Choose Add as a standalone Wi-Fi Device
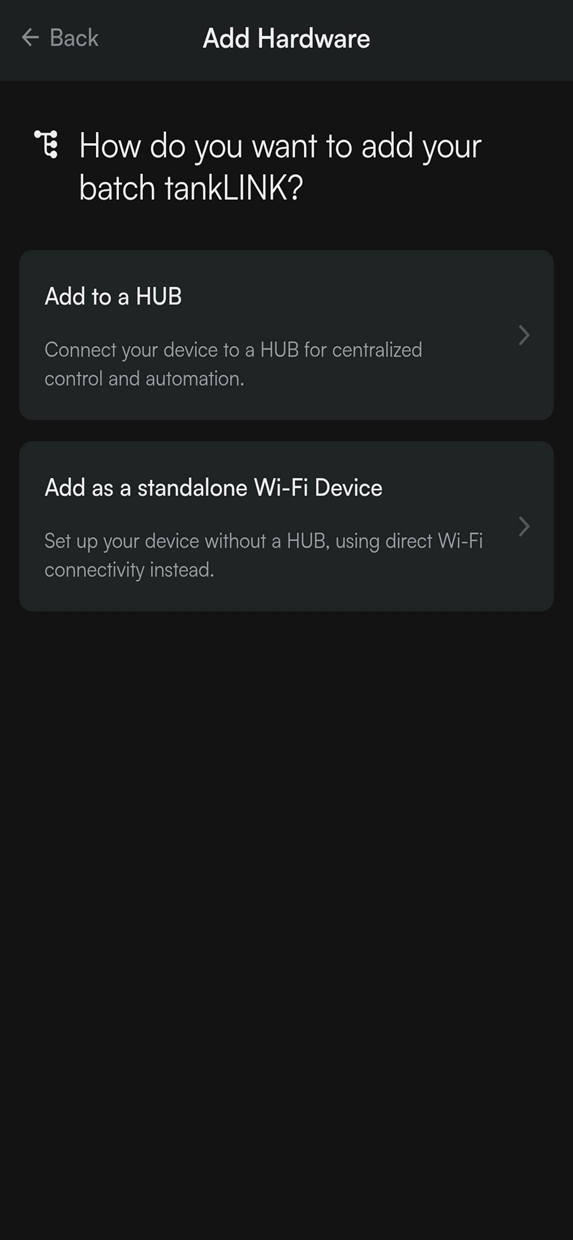This screenshot has height=1240, width=573. tap(286, 526)
